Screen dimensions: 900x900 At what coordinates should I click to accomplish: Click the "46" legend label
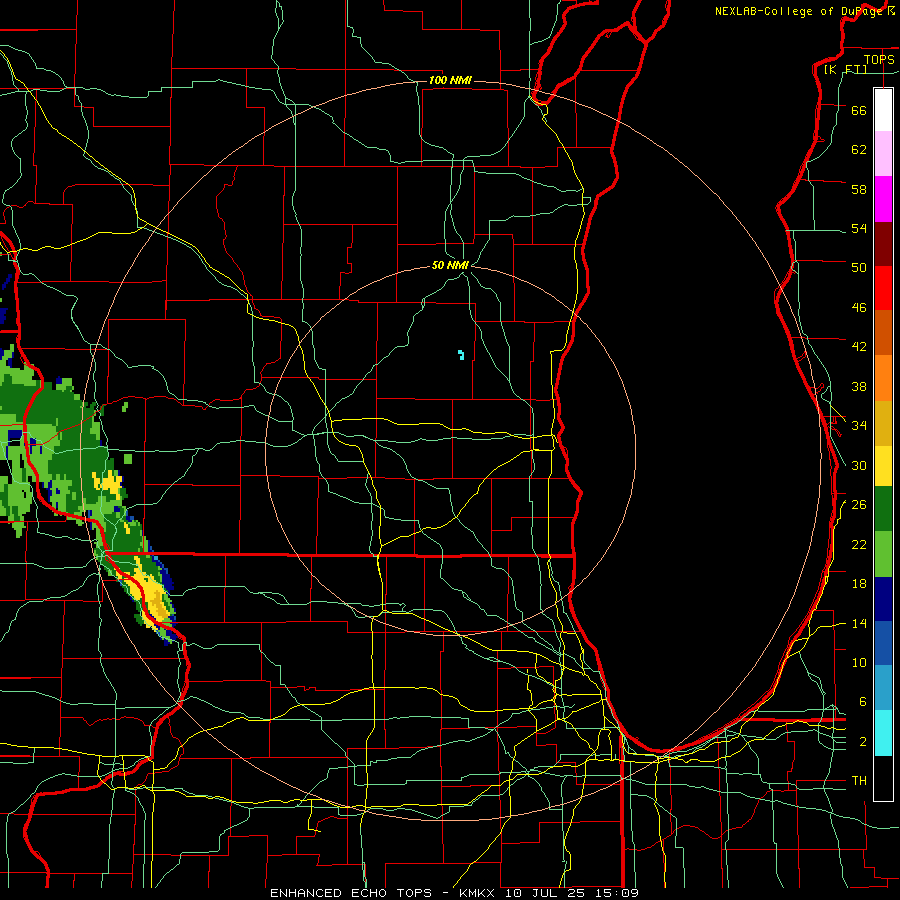tap(859, 308)
